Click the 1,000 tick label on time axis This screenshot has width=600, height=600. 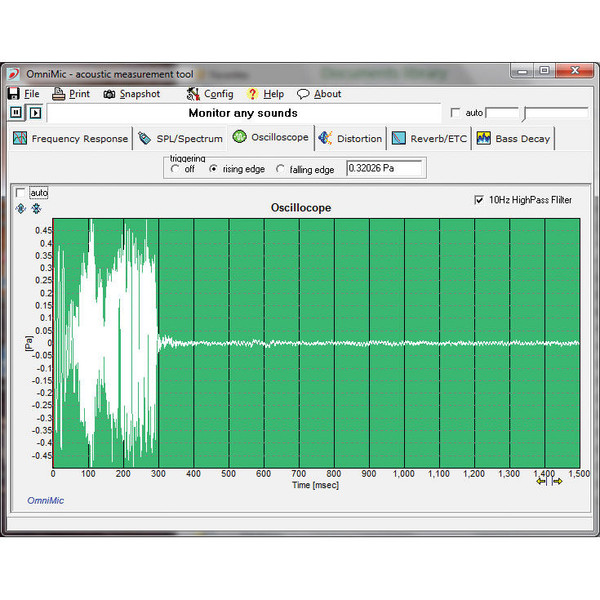pyautogui.click(x=403, y=474)
